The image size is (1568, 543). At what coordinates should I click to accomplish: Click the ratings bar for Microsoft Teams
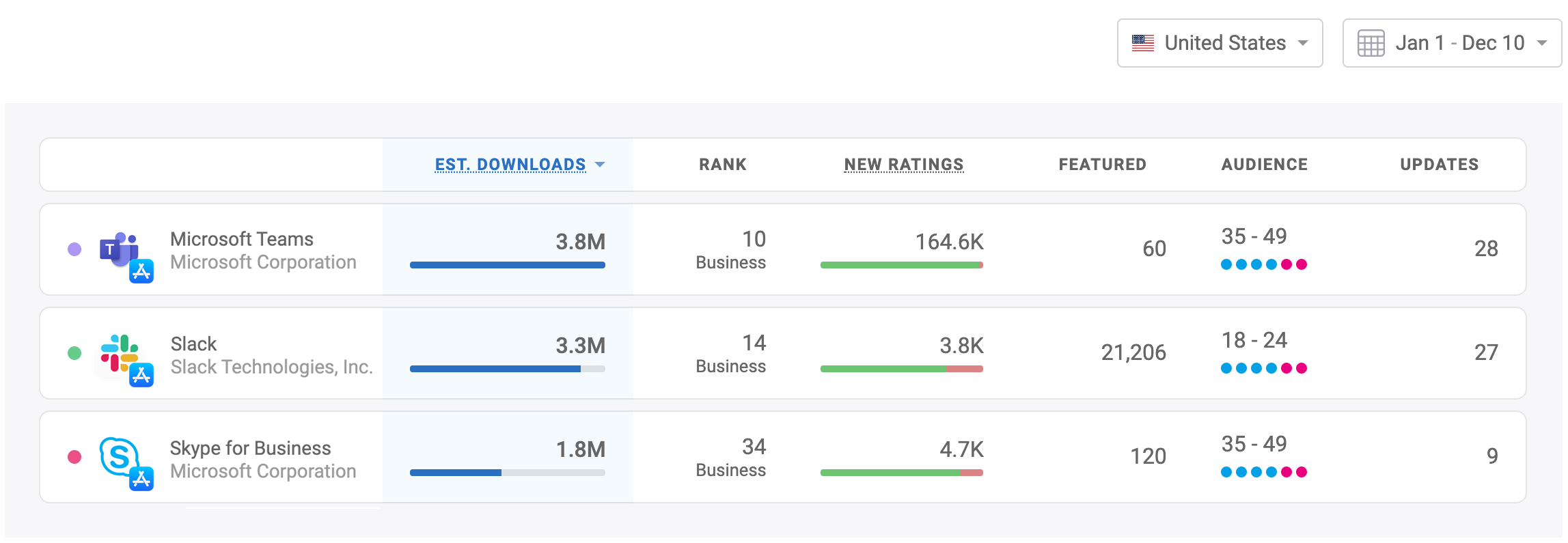coord(902,265)
